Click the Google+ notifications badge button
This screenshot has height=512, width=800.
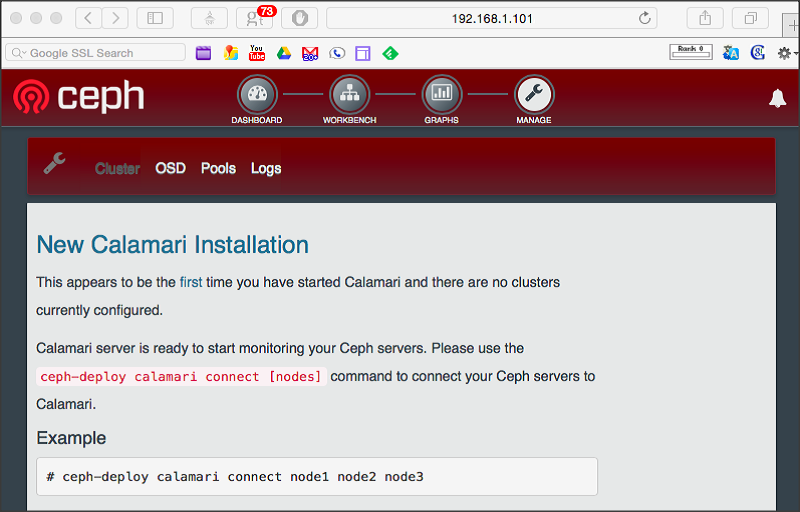point(255,18)
